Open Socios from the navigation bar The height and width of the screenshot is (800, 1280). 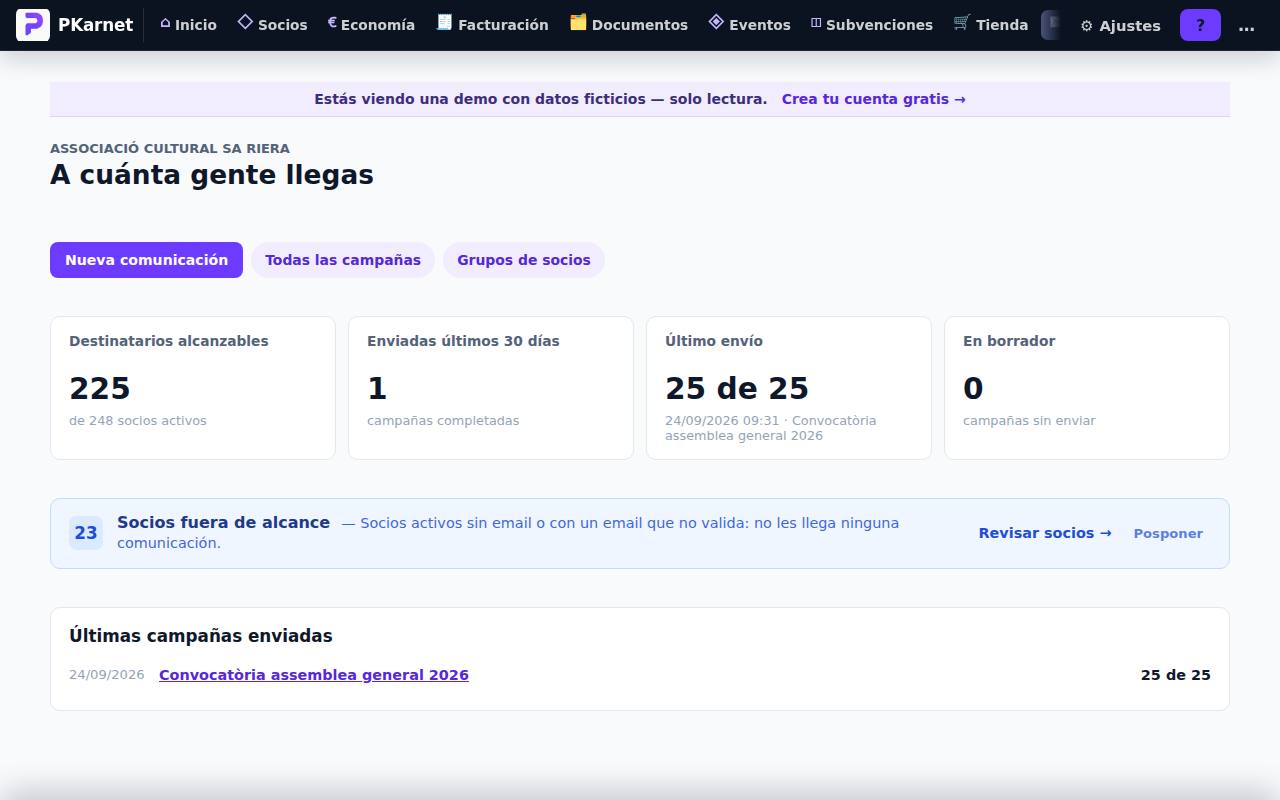pyautogui.click(x=272, y=25)
